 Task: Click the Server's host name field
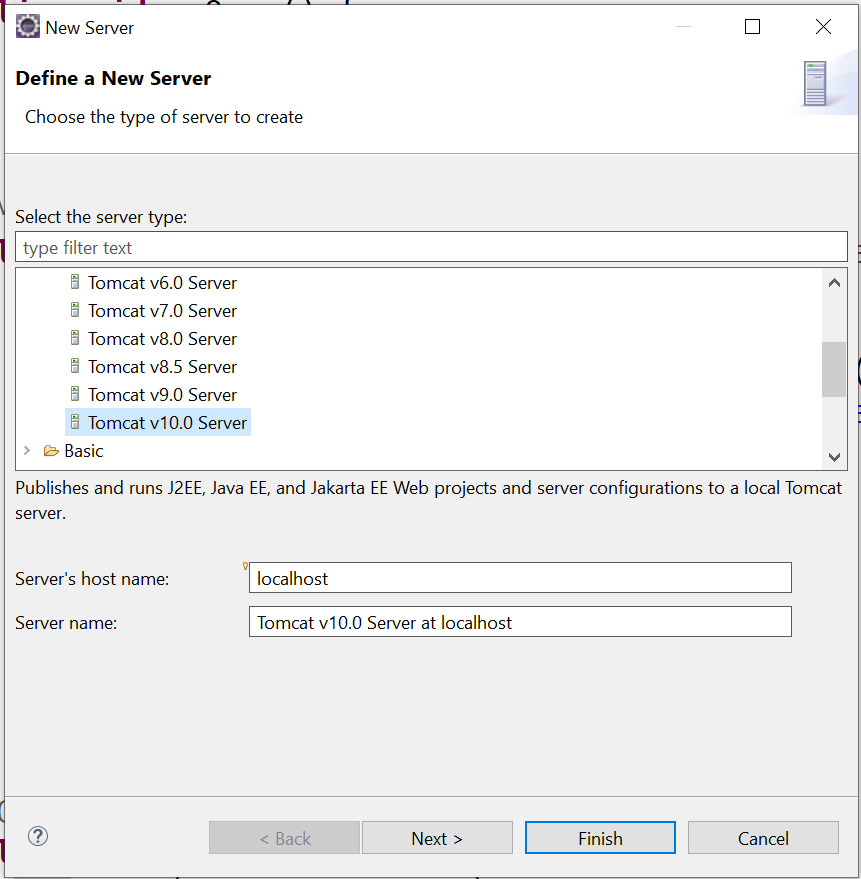point(520,577)
